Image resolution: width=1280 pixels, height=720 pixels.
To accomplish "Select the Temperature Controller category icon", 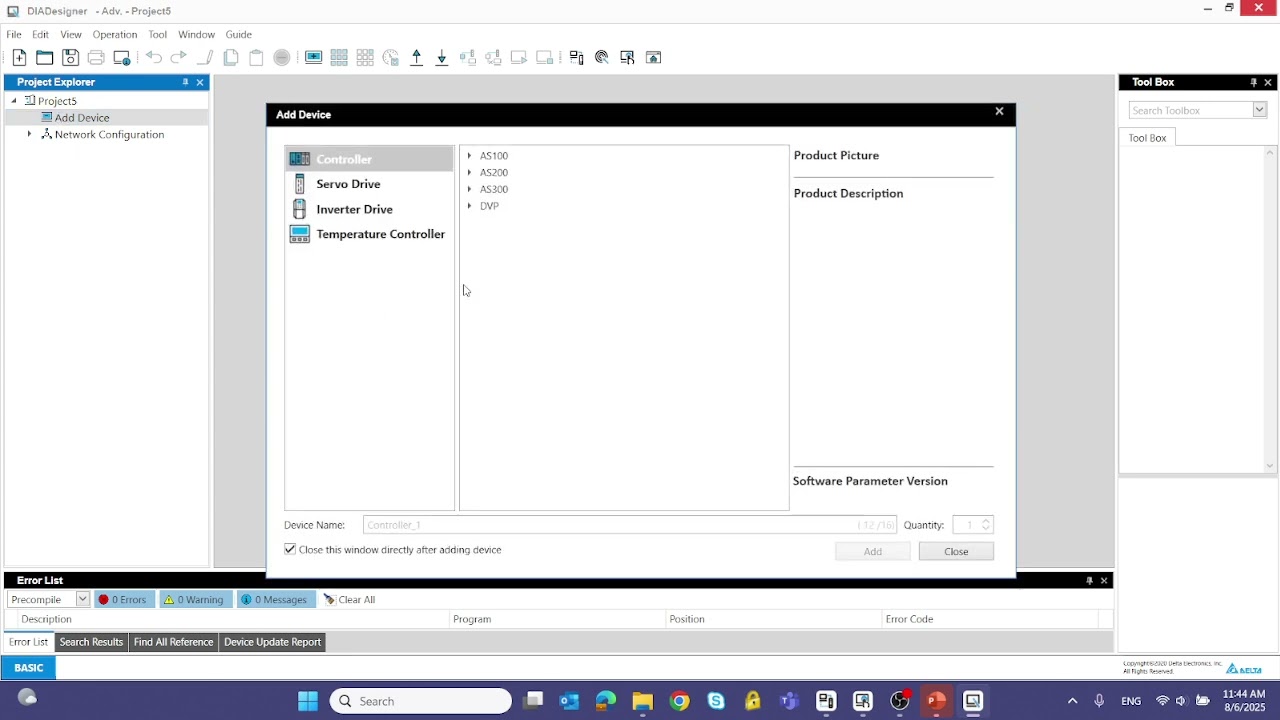I will click(300, 234).
